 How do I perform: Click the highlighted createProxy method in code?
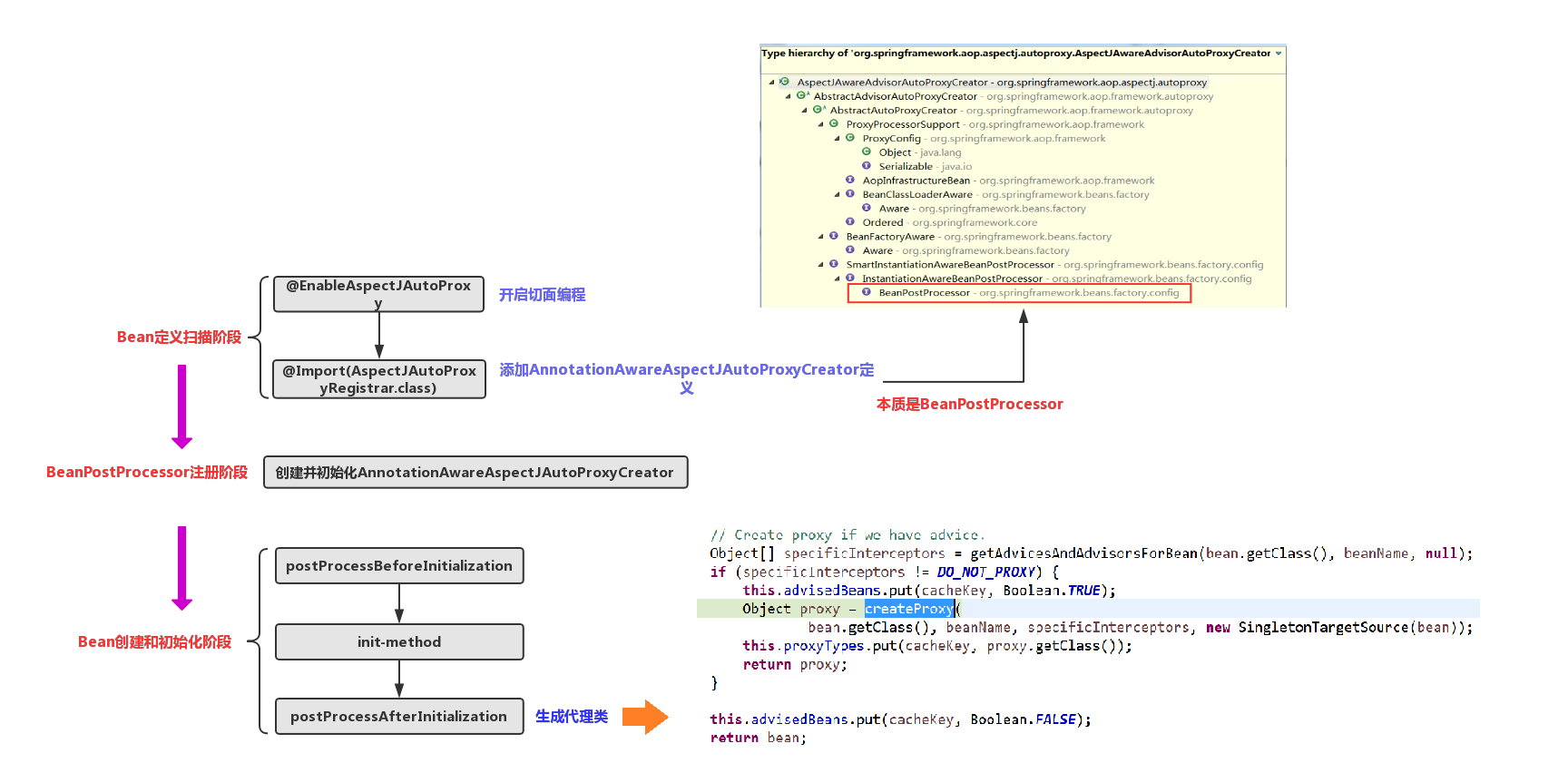pos(908,609)
